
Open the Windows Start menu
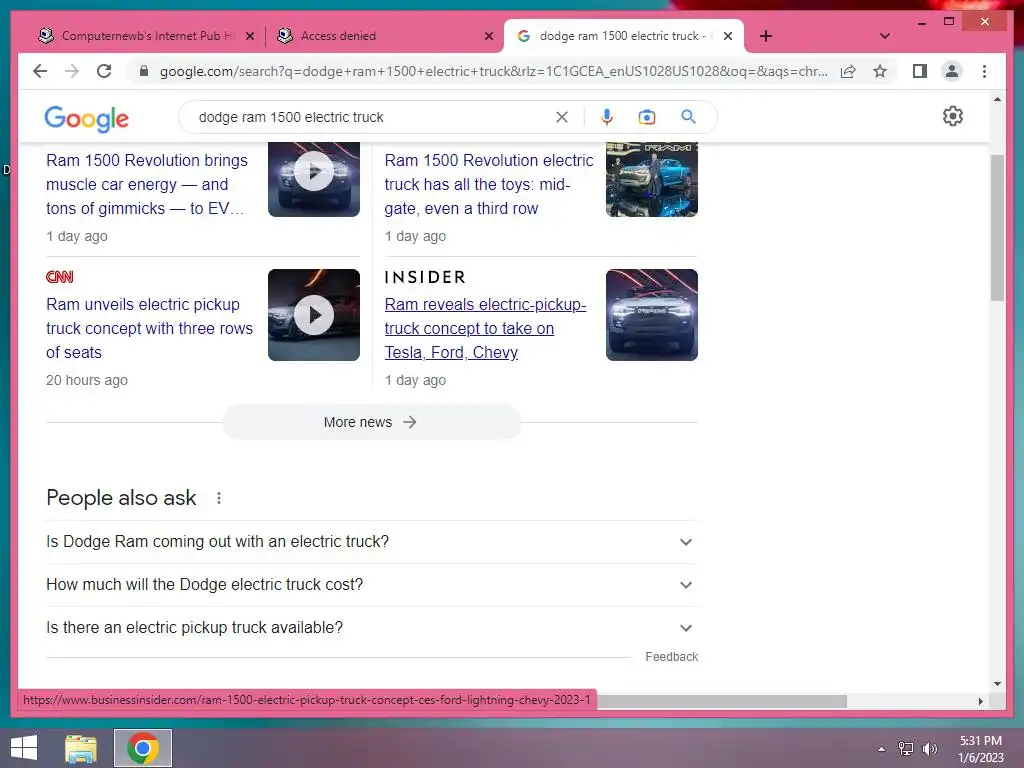[x=24, y=748]
